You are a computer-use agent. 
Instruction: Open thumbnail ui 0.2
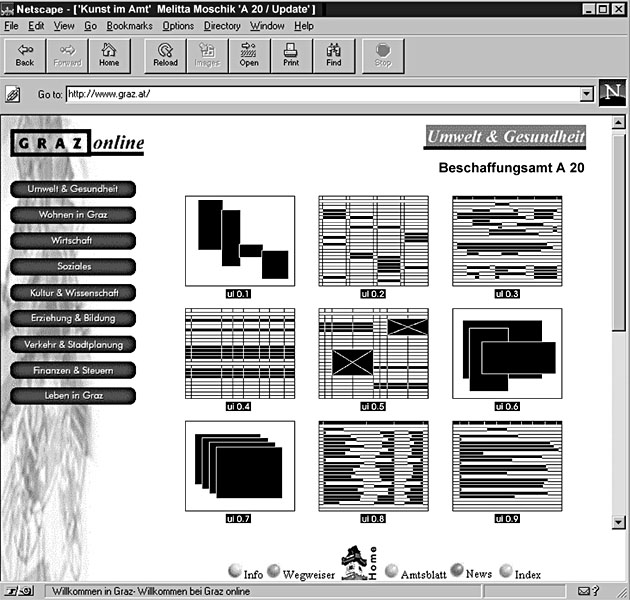374,241
